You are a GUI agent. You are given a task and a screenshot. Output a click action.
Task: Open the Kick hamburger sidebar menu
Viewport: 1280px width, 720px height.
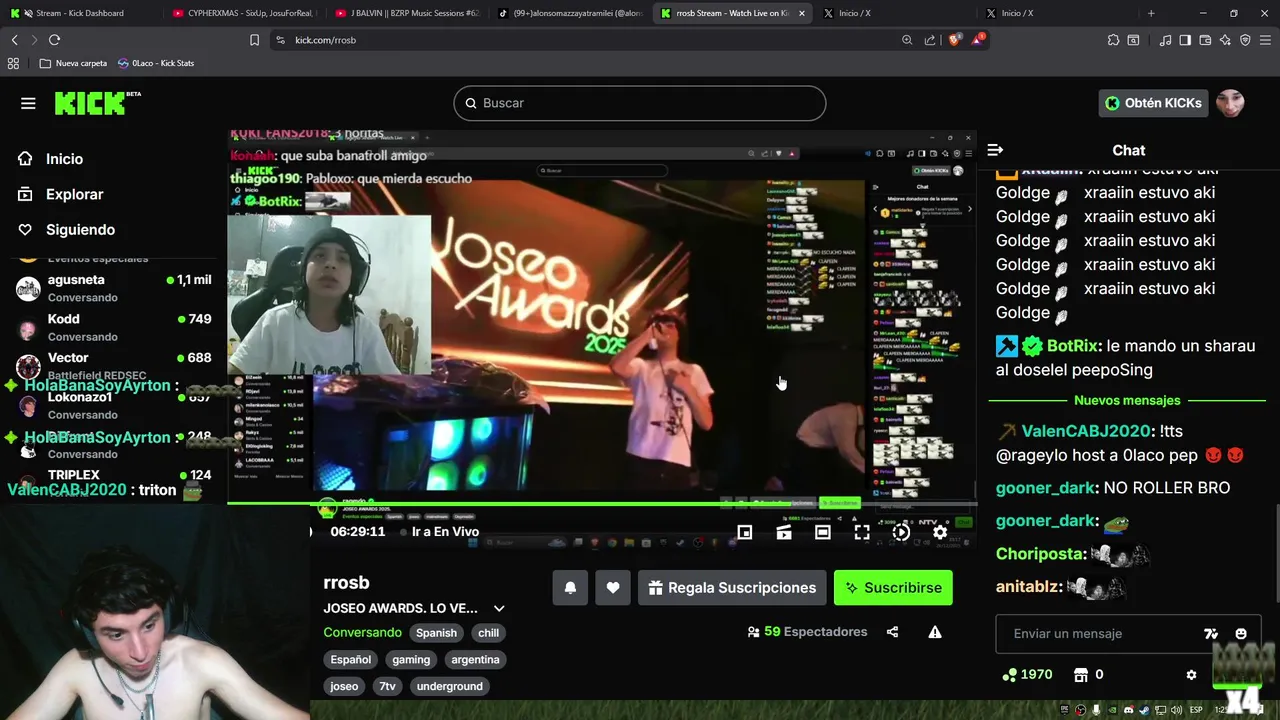[x=28, y=103]
